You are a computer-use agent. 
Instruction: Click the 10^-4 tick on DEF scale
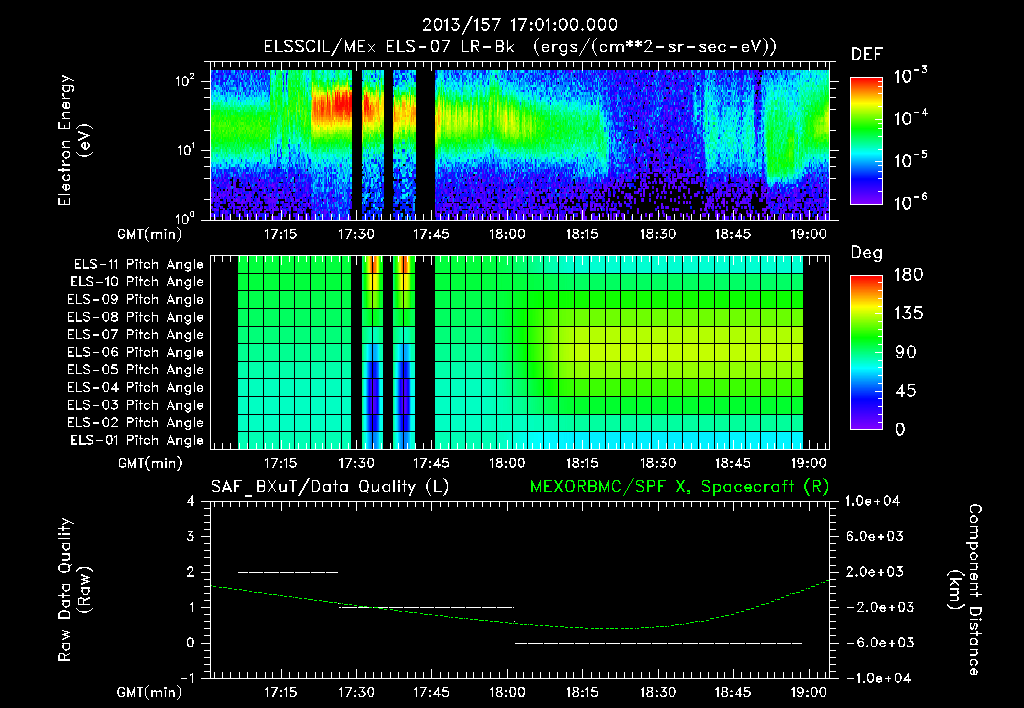coord(910,118)
